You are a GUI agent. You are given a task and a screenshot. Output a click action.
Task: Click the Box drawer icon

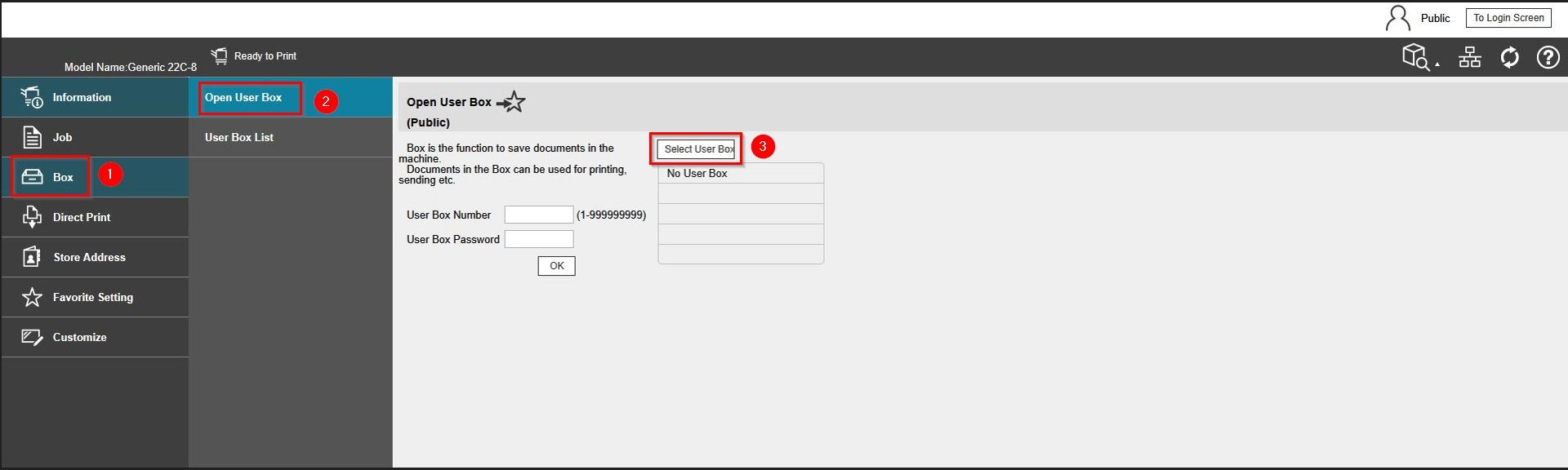click(x=32, y=177)
